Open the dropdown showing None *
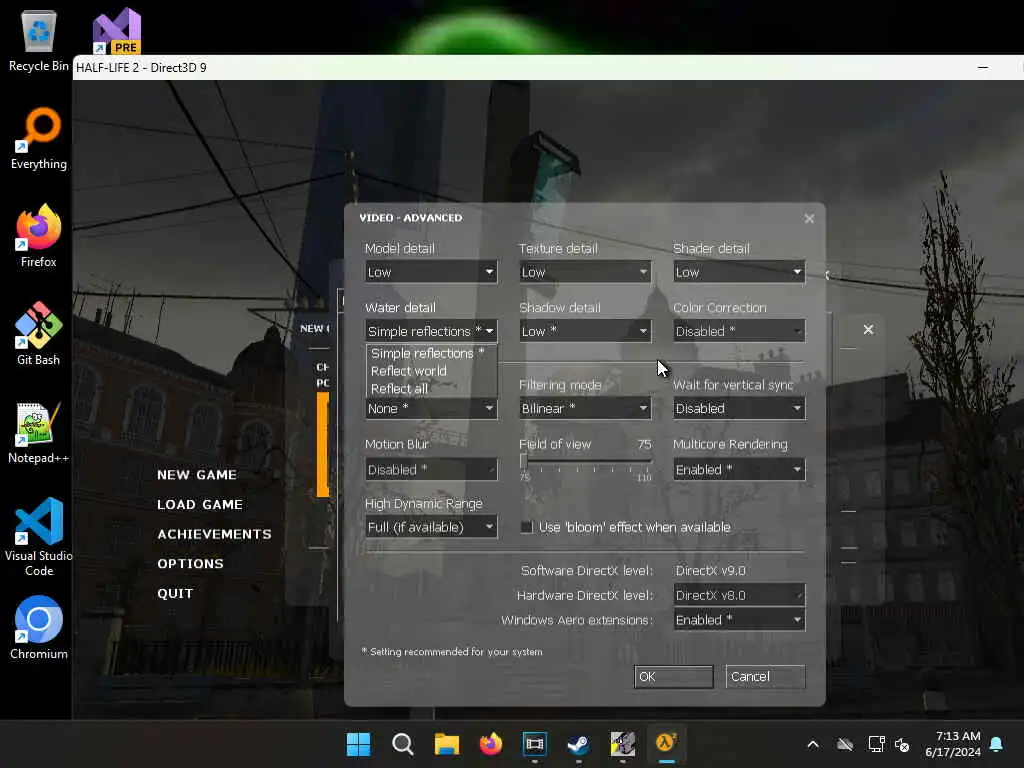Screen dimensions: 1024x768 click(x=431, y=408)
